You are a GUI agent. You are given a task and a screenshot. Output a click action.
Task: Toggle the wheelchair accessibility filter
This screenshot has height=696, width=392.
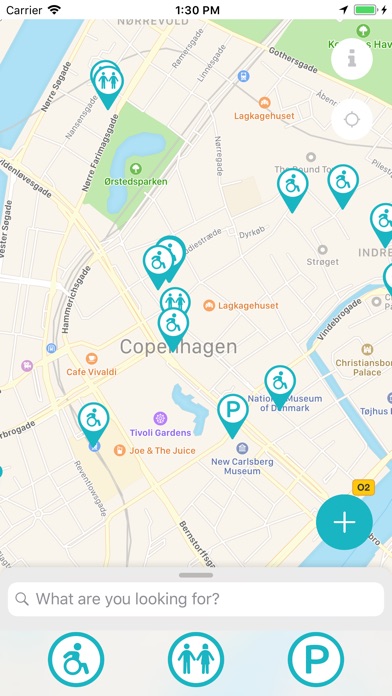point(76,660)
